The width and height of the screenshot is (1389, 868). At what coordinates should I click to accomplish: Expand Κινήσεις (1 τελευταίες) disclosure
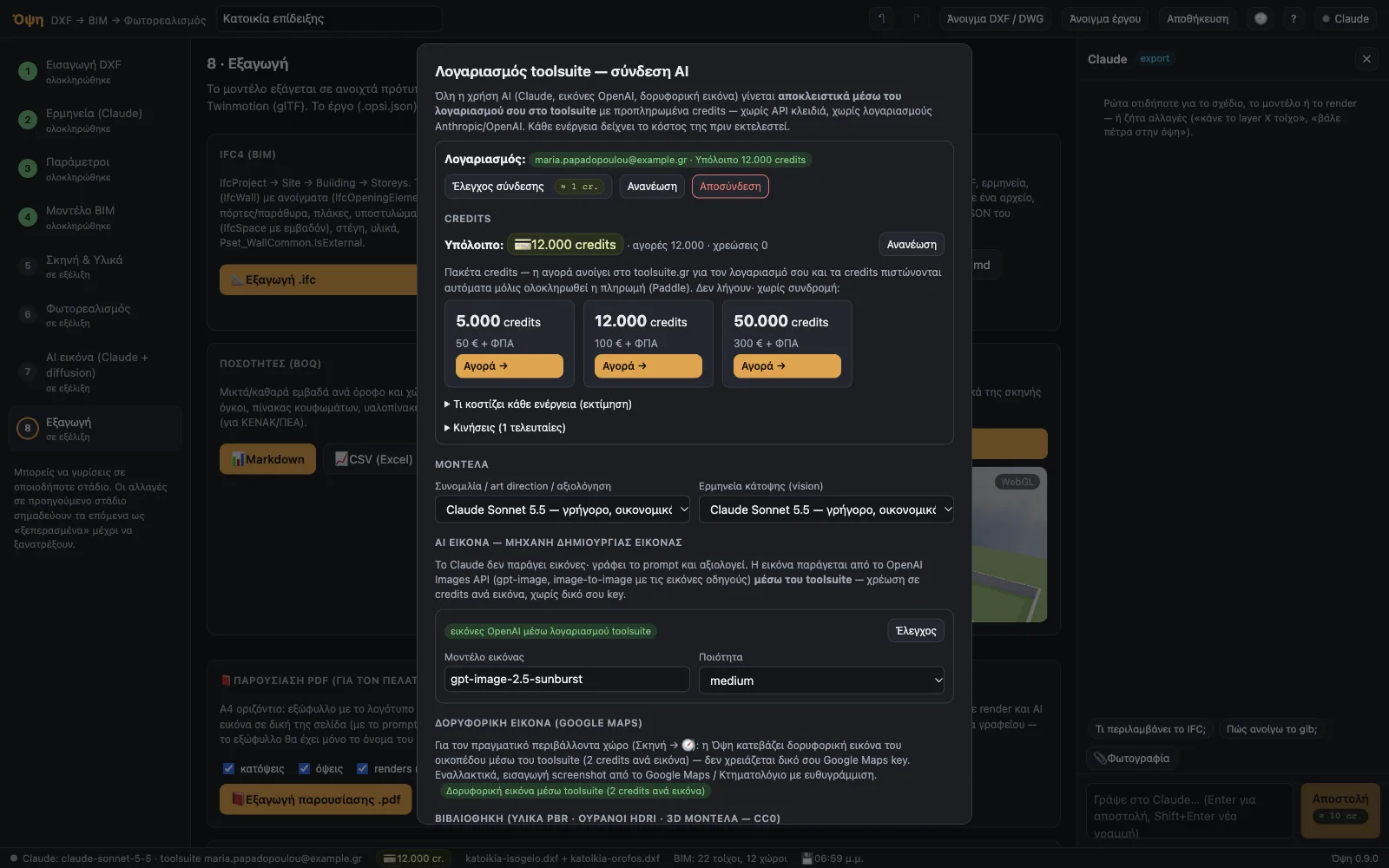click(505, 427)
